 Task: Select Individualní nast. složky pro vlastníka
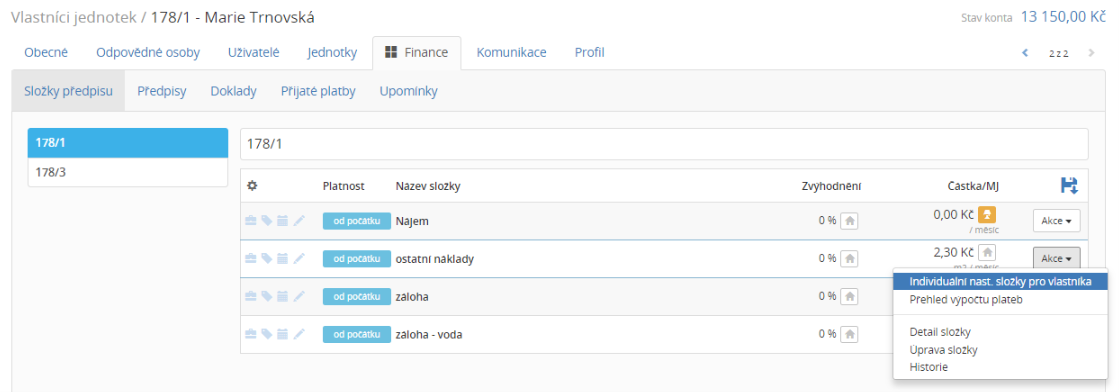[1000, 282]
